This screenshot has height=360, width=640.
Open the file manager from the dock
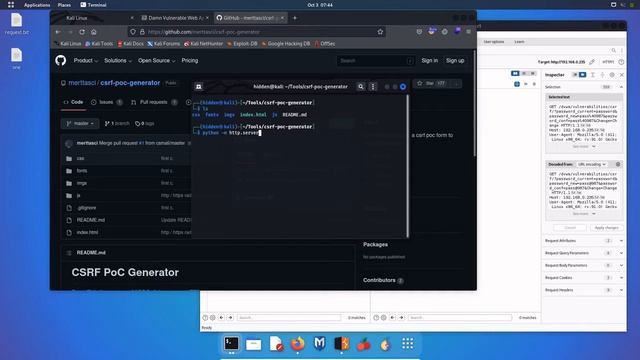coord(253,344)
